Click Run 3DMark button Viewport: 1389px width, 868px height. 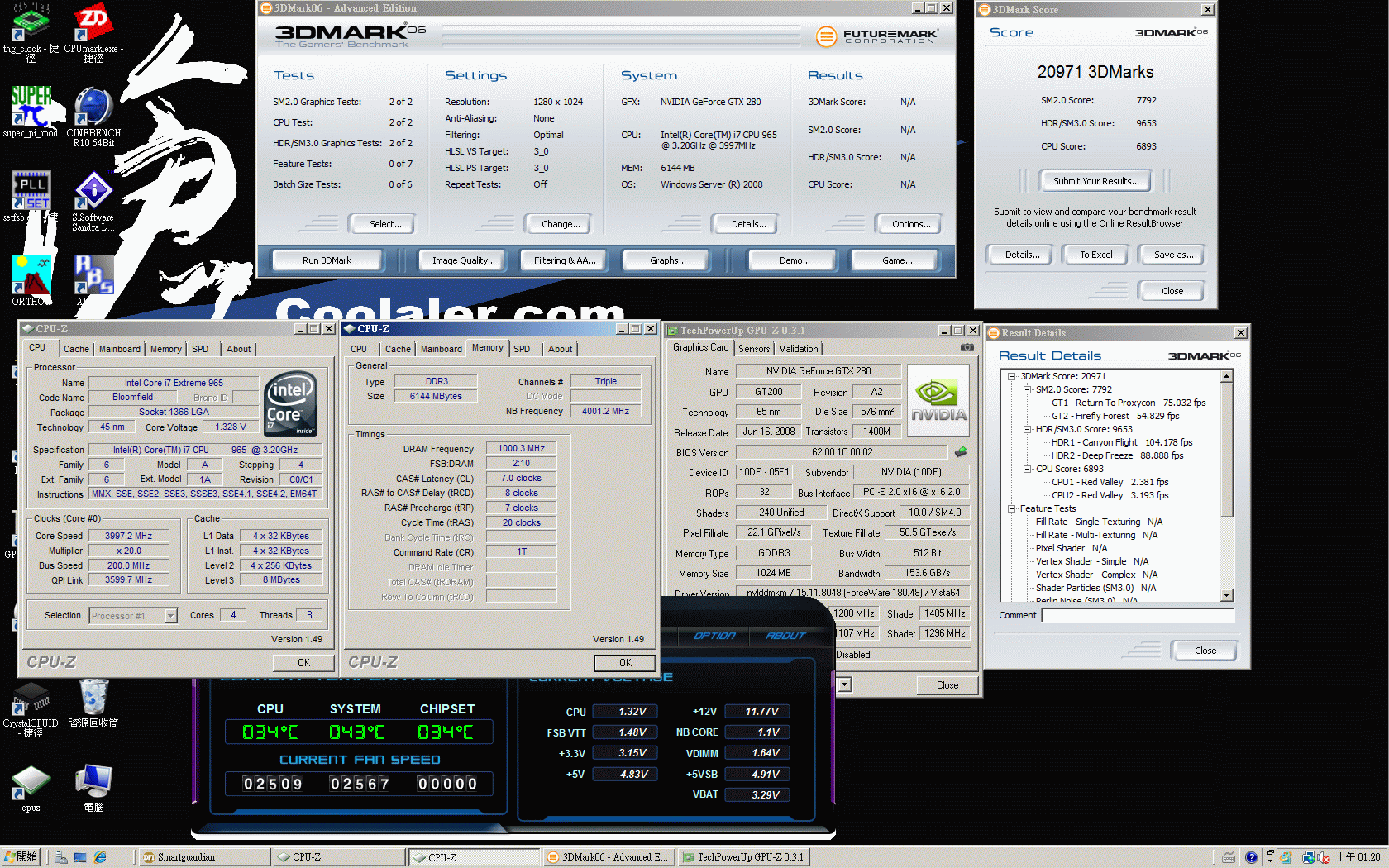click(x=327, y=260)
